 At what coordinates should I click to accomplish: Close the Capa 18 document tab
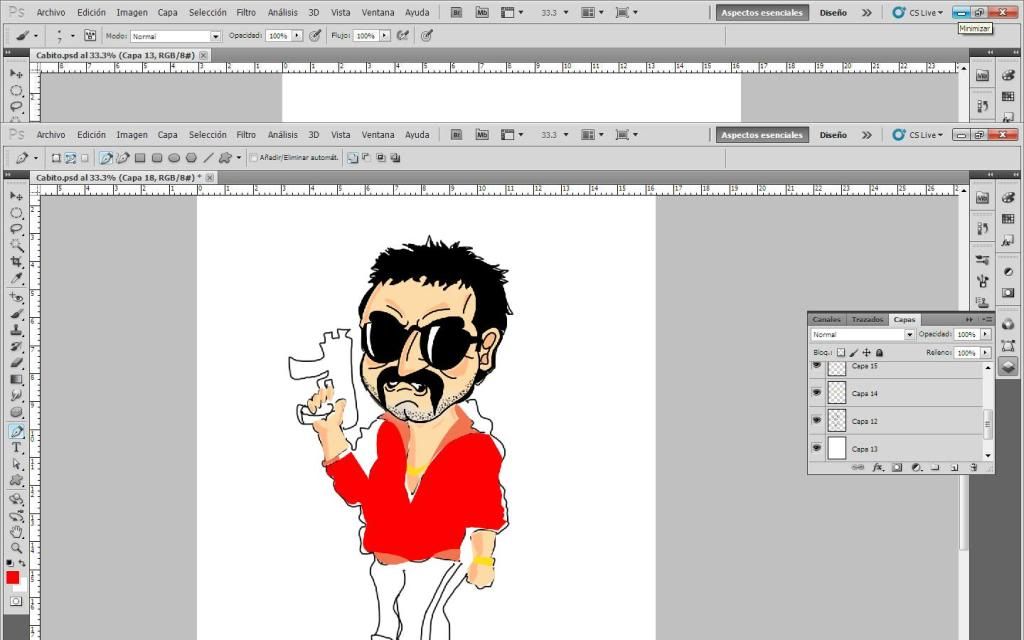coord(210,177)
